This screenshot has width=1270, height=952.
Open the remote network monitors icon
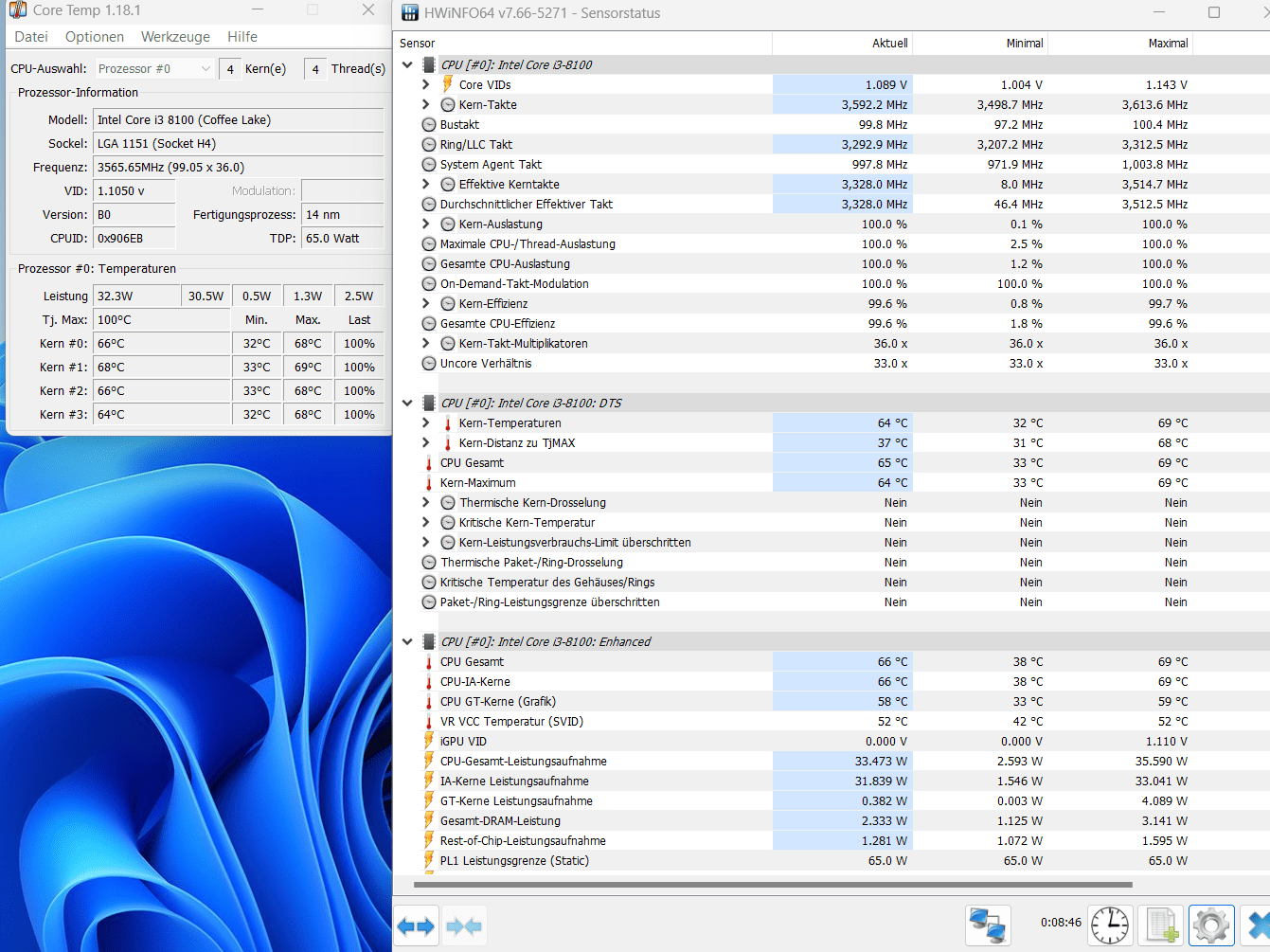(988, 925)
